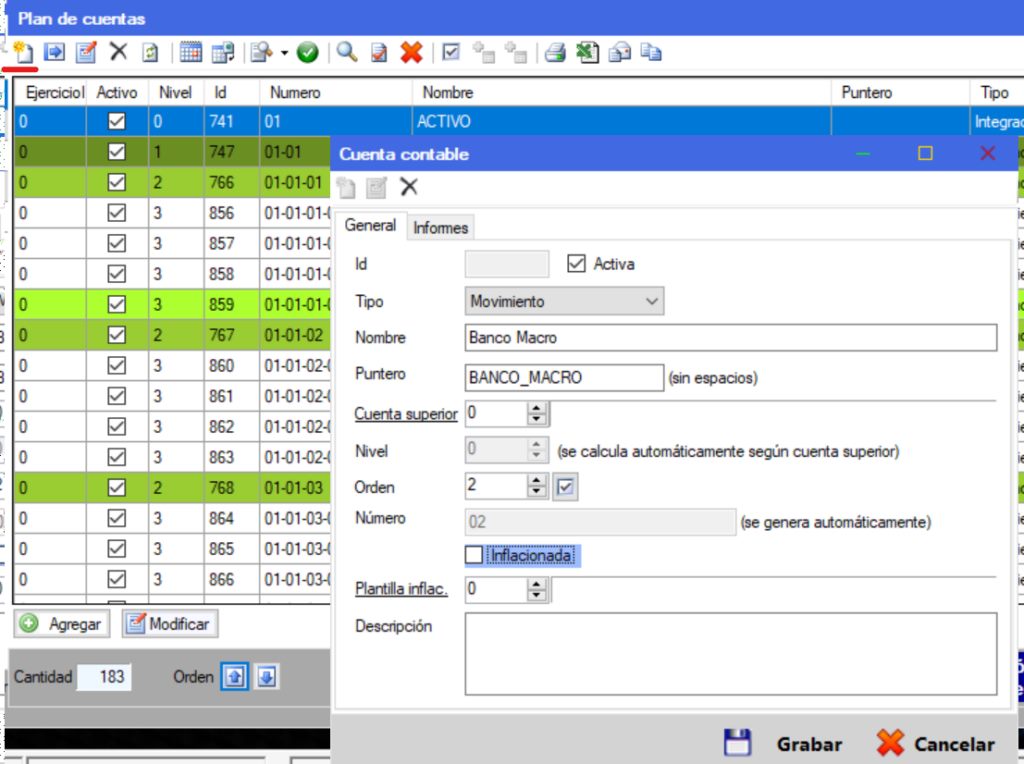The height and width of the screenshot is (764, 1024).
Task: Toggle the Activo checkbox for Id 741
Action: point(117,121)
